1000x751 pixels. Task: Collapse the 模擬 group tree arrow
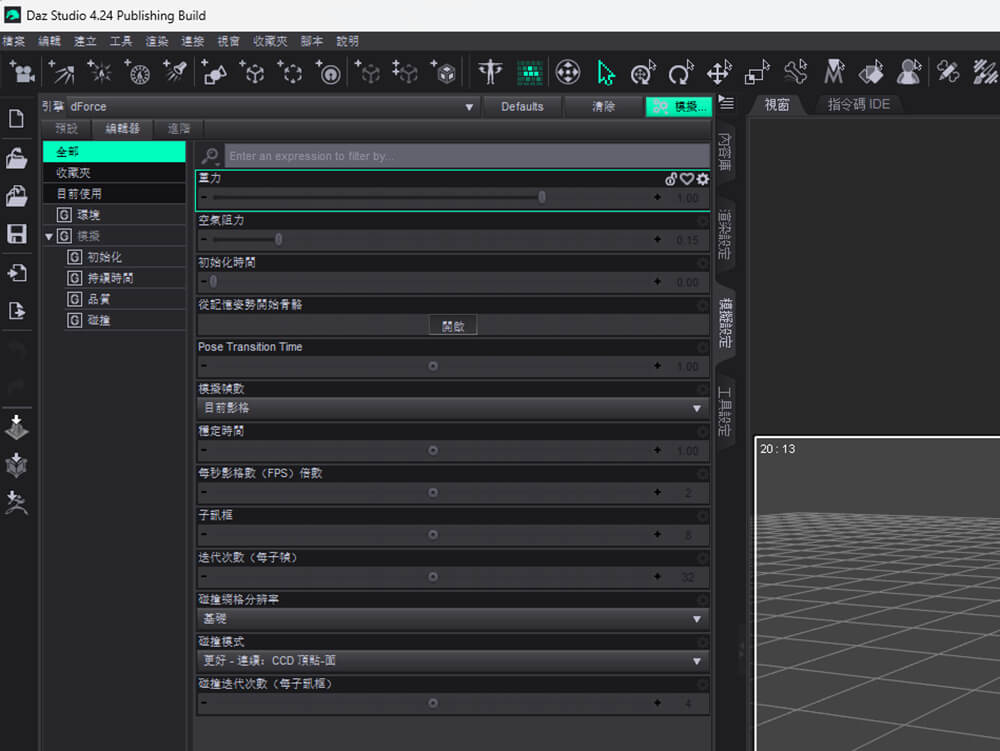(48, 237)
